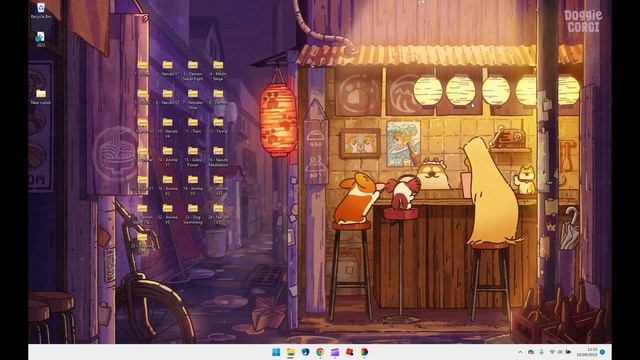Select the 19 - Anime V3 folder
Screen dimensions: 640x360
[x=193, y=185]
